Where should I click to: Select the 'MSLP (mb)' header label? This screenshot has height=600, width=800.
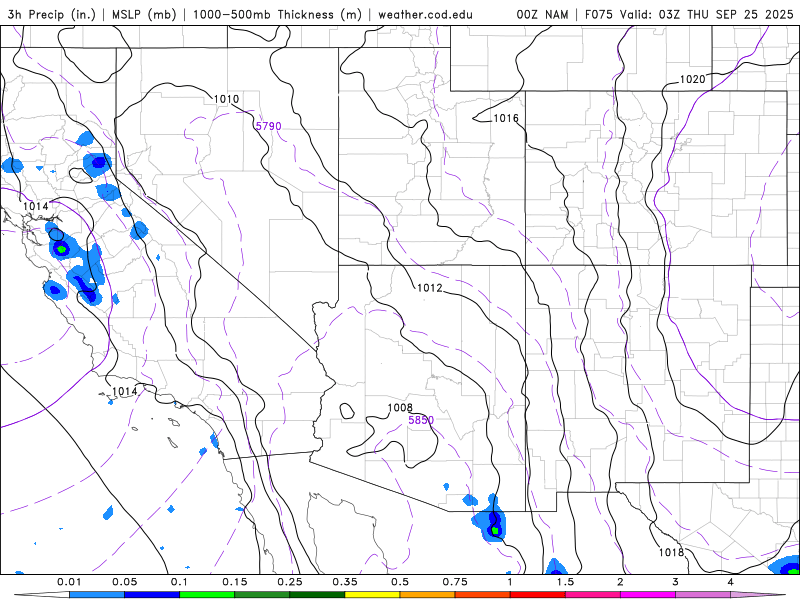click(x=144, y=15)
